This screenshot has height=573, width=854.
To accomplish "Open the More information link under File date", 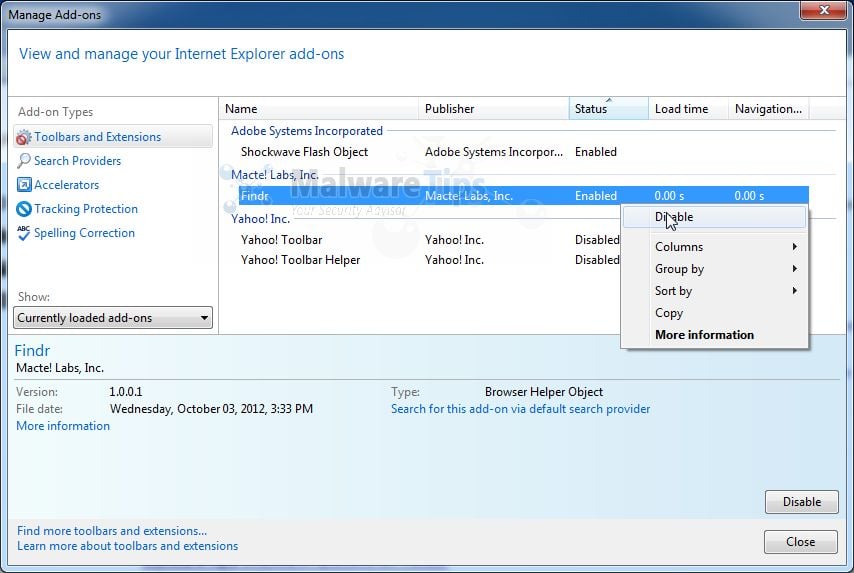I will pos(63,426).
